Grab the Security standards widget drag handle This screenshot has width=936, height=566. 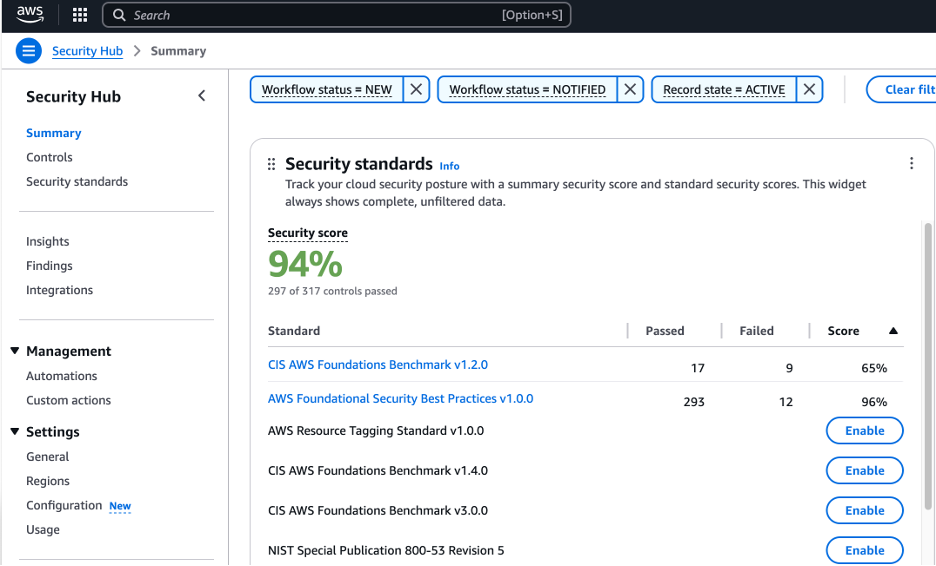click(x=271, y=164)
